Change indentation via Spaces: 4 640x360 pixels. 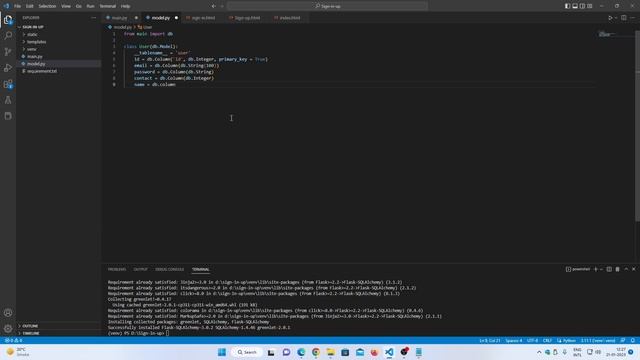(x=513, y=340)
